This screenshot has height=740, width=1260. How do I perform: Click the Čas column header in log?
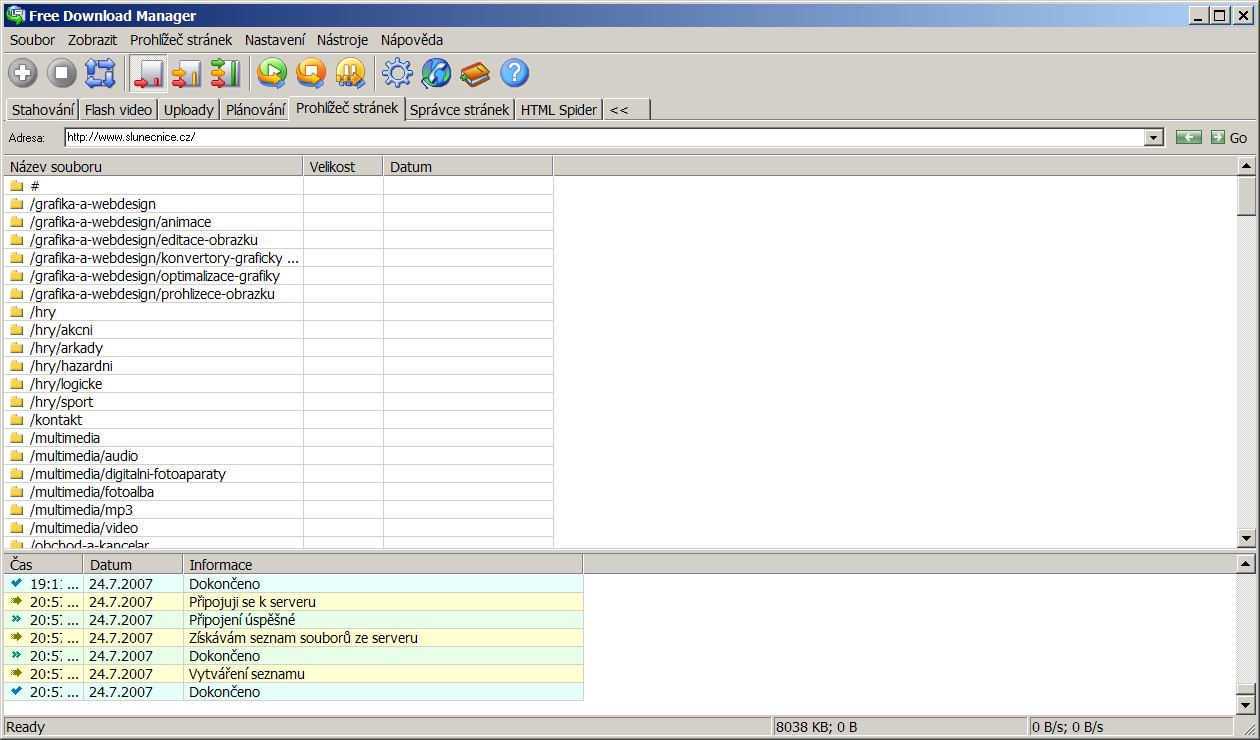(x=43, y=565)
